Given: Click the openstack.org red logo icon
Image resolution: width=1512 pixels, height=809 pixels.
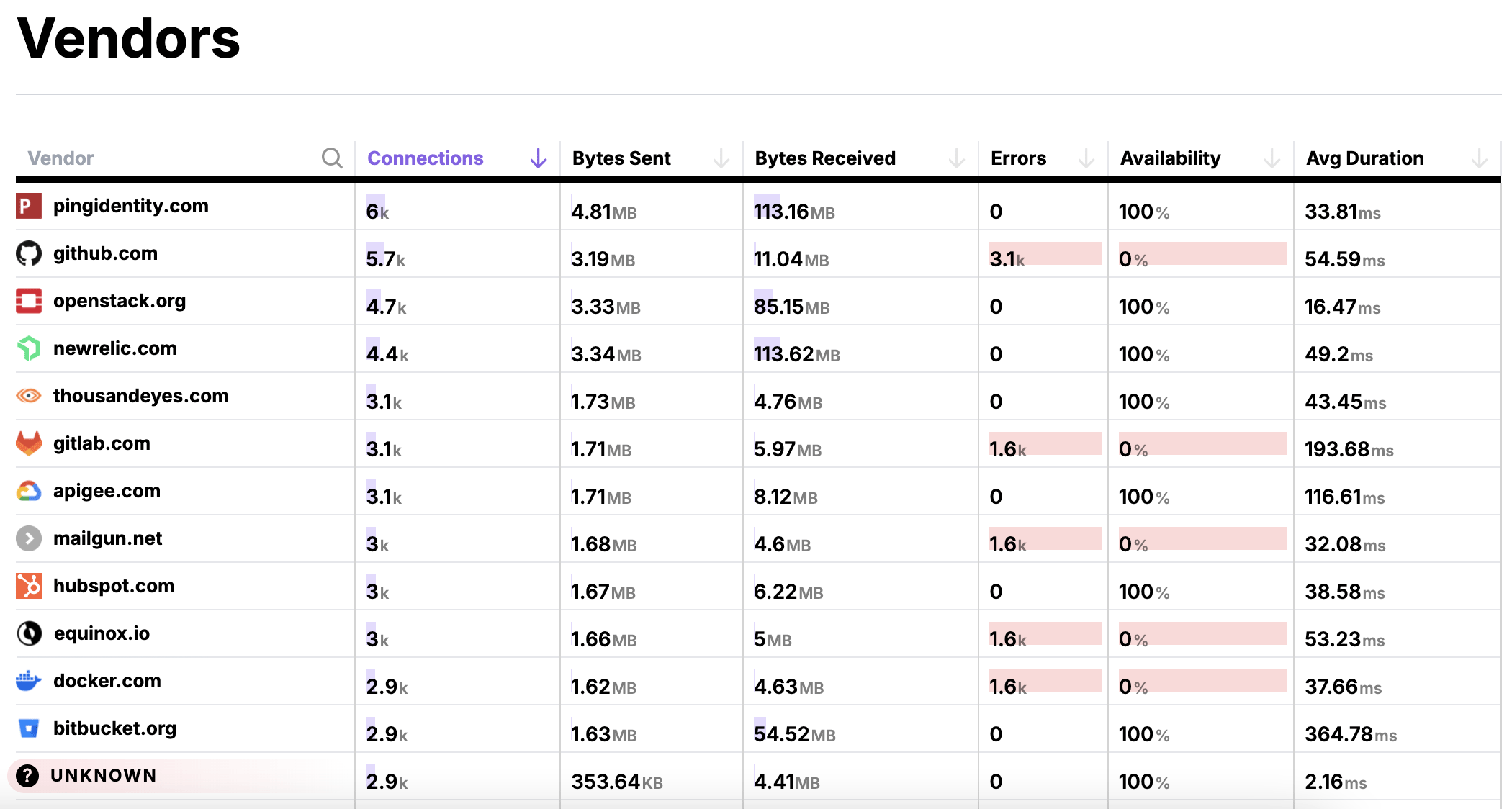Looking at the screenshot, I should (x=29, y=301).
